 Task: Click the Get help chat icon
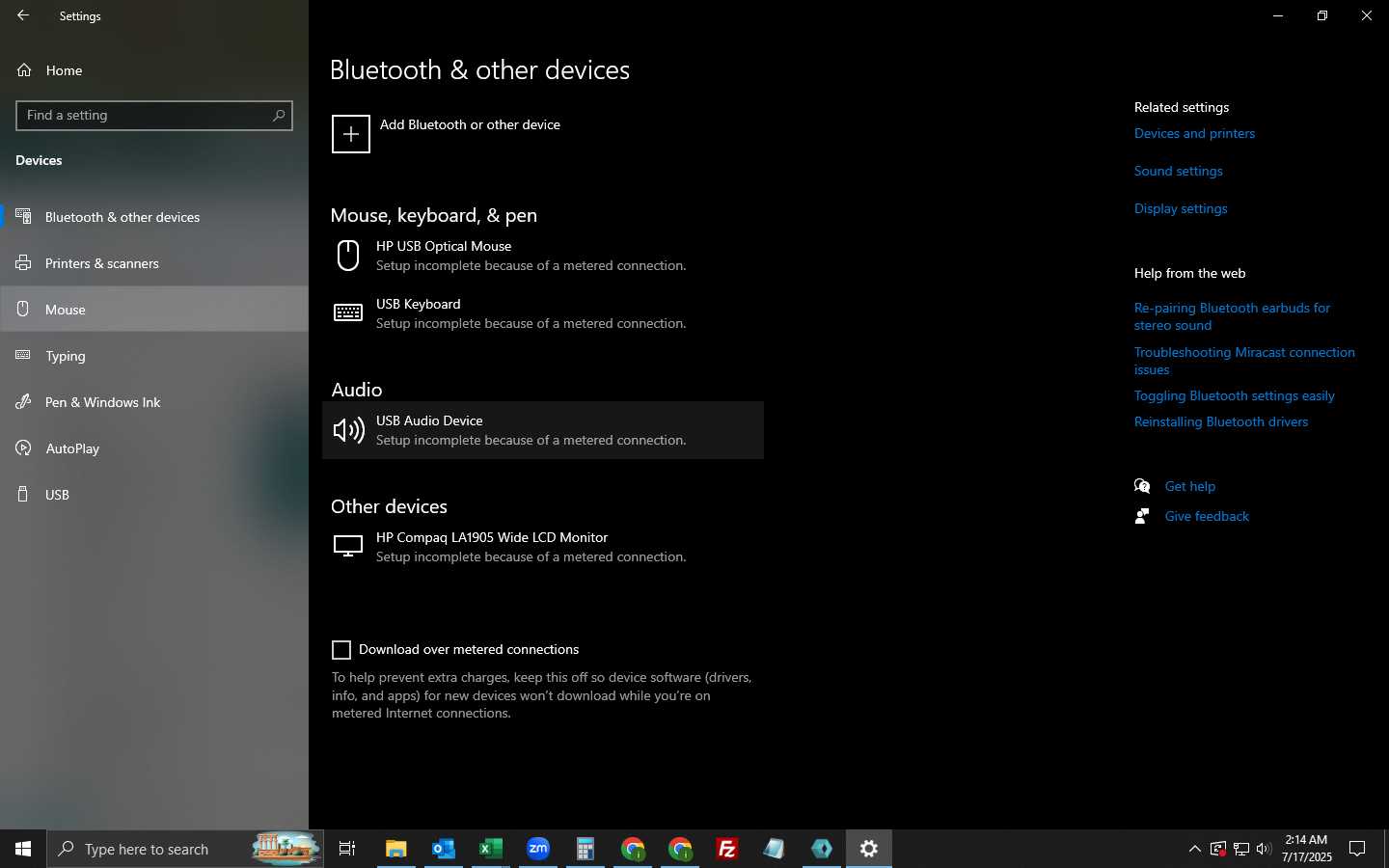[x=1142, y=486]
